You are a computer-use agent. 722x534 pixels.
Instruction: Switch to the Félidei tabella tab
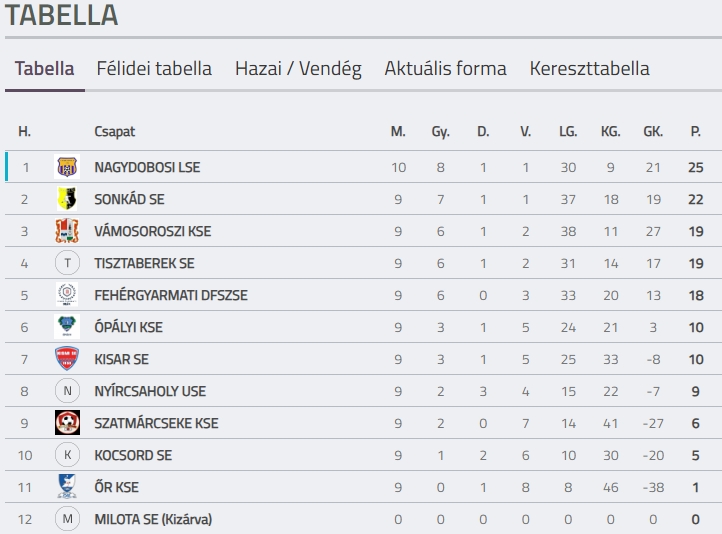point(154,69)
